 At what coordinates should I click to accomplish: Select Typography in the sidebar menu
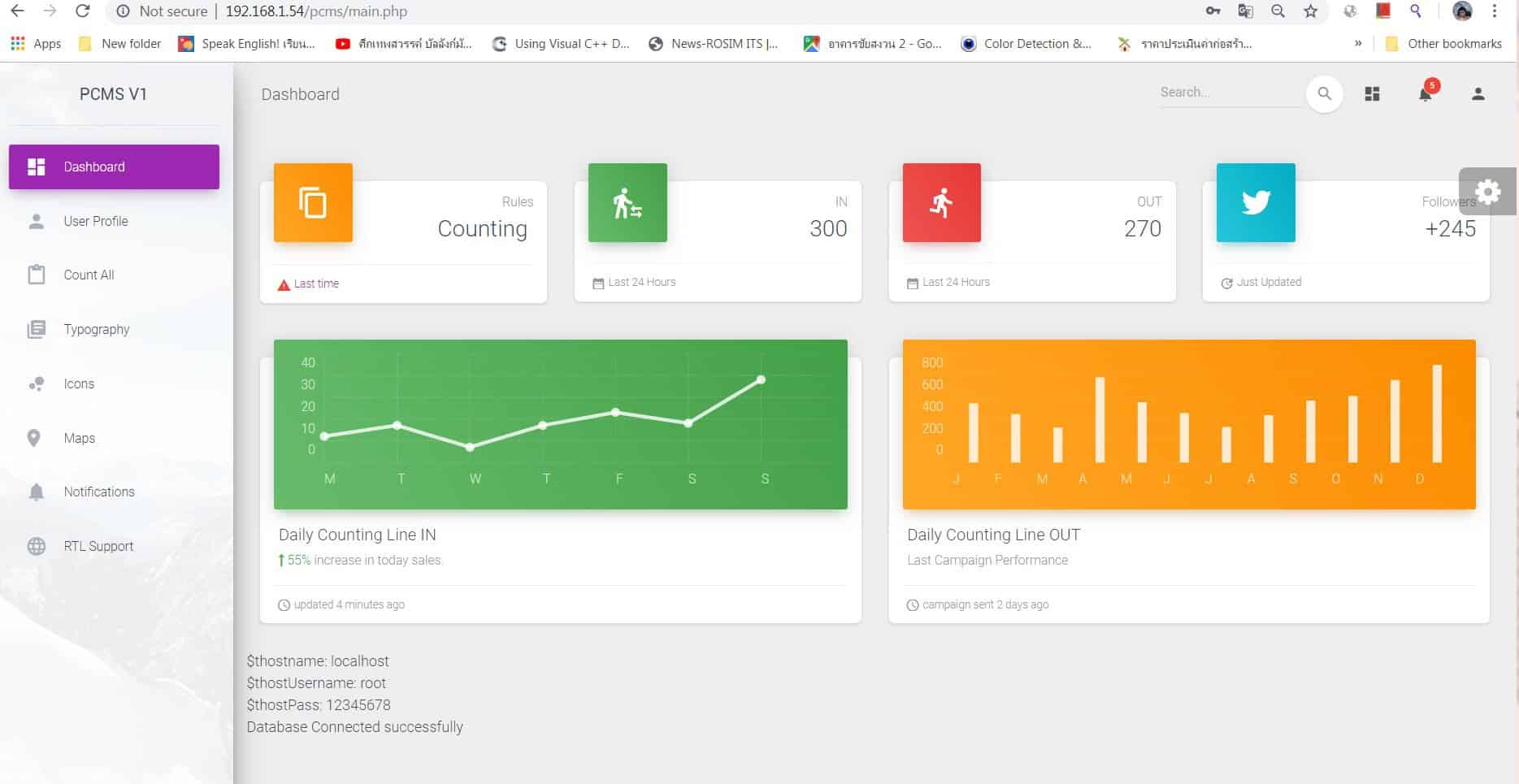click(x=96, y=329)
